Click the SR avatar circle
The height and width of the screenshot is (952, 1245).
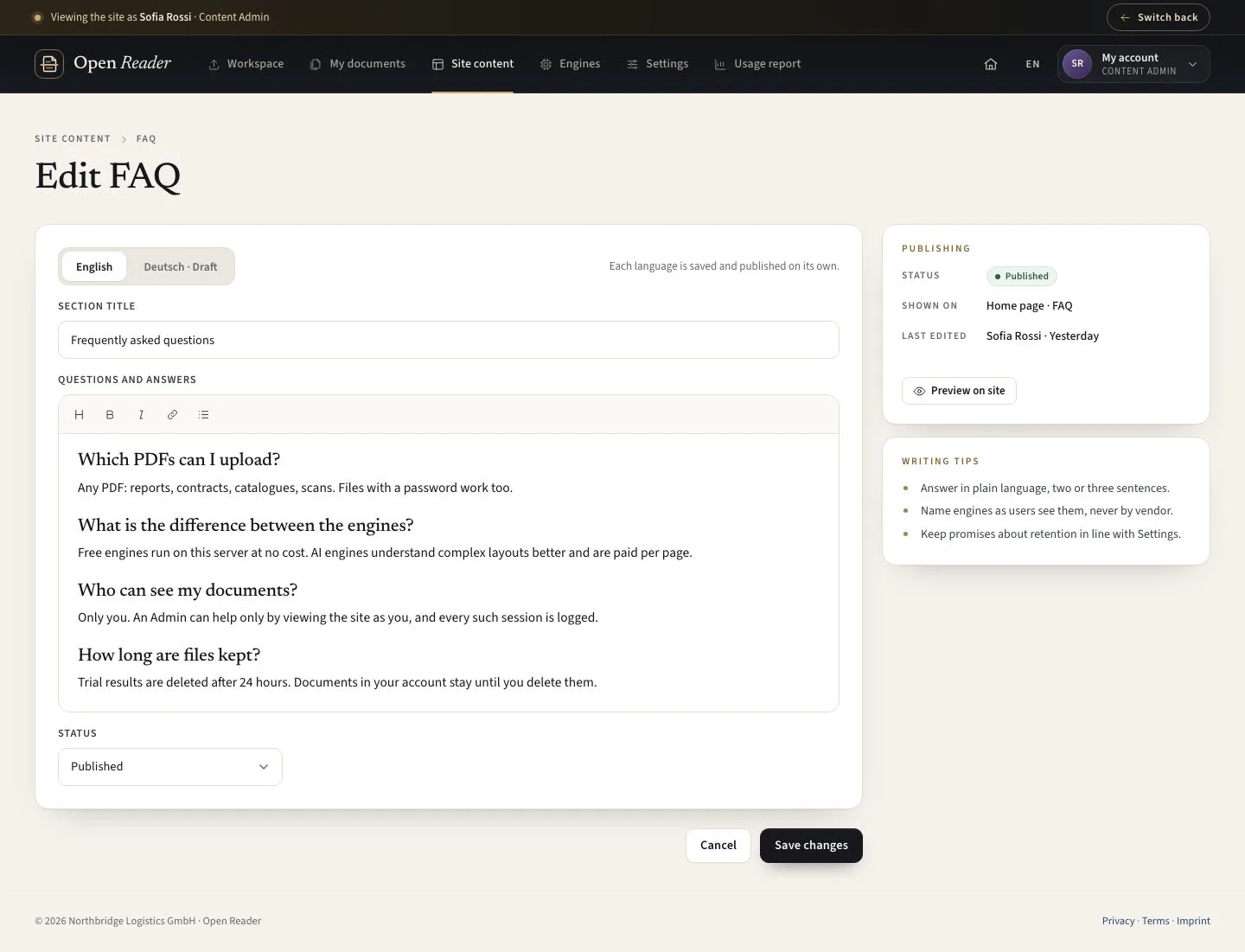coord(1076,64)
